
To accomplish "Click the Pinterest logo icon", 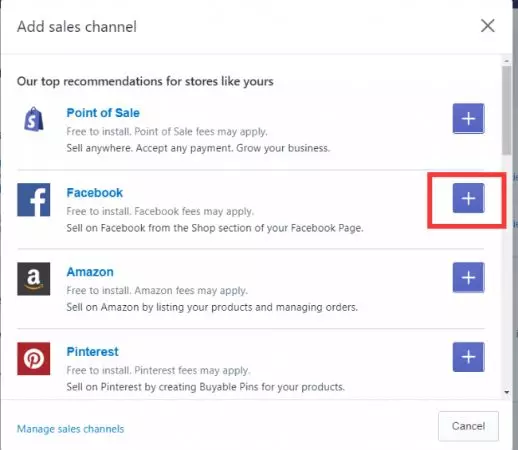I will pos(34,359).
